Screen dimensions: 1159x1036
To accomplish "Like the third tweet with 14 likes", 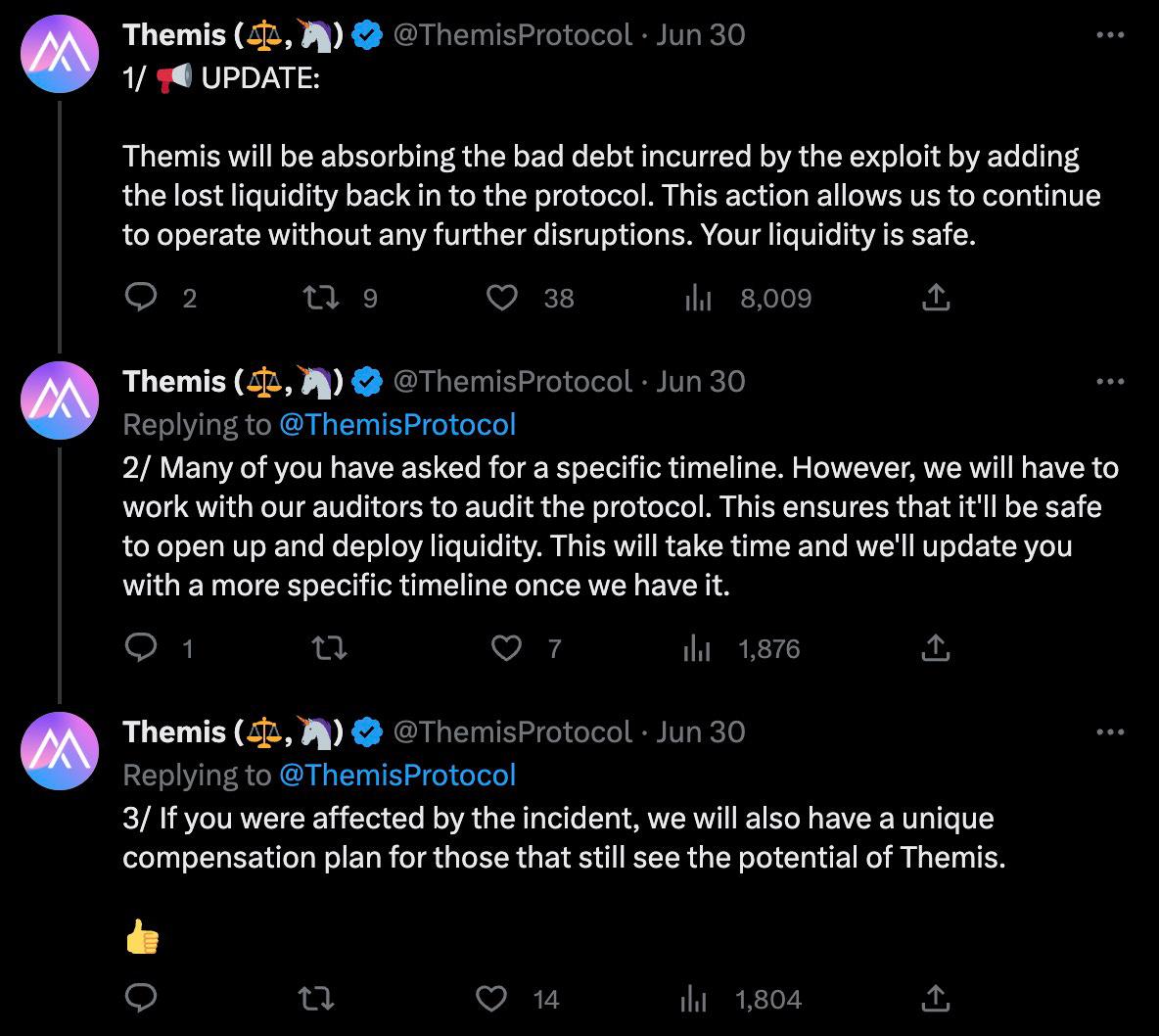I will [x=490, y=999].
